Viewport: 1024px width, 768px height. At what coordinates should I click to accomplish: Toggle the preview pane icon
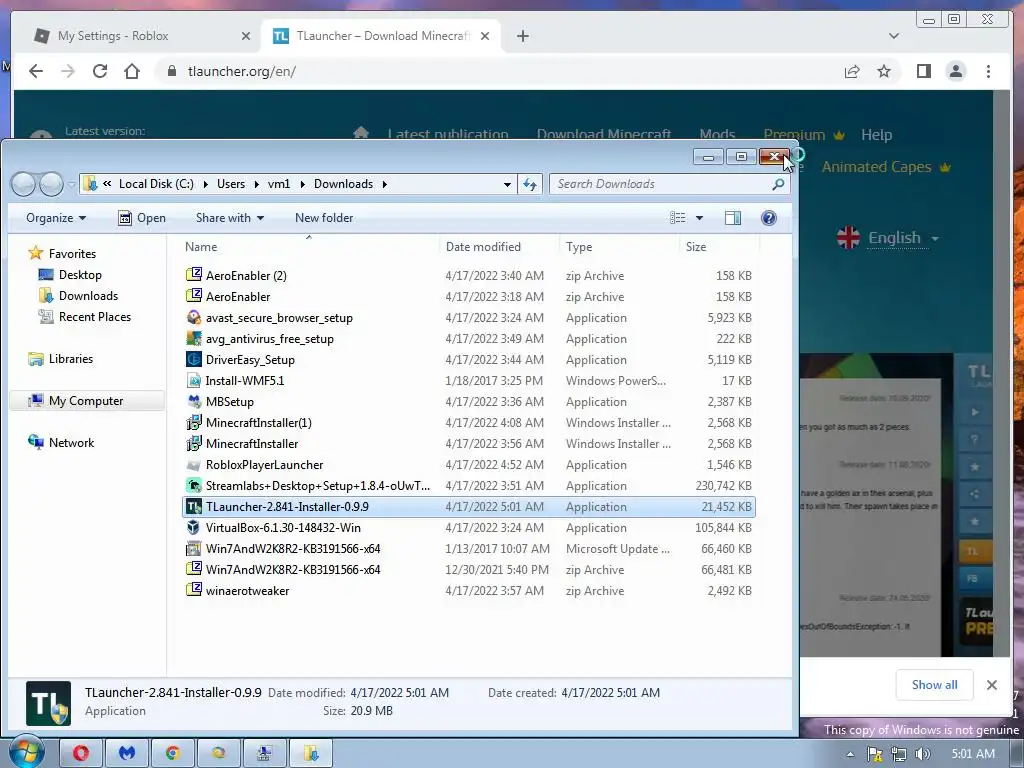[x=733, y=218]
